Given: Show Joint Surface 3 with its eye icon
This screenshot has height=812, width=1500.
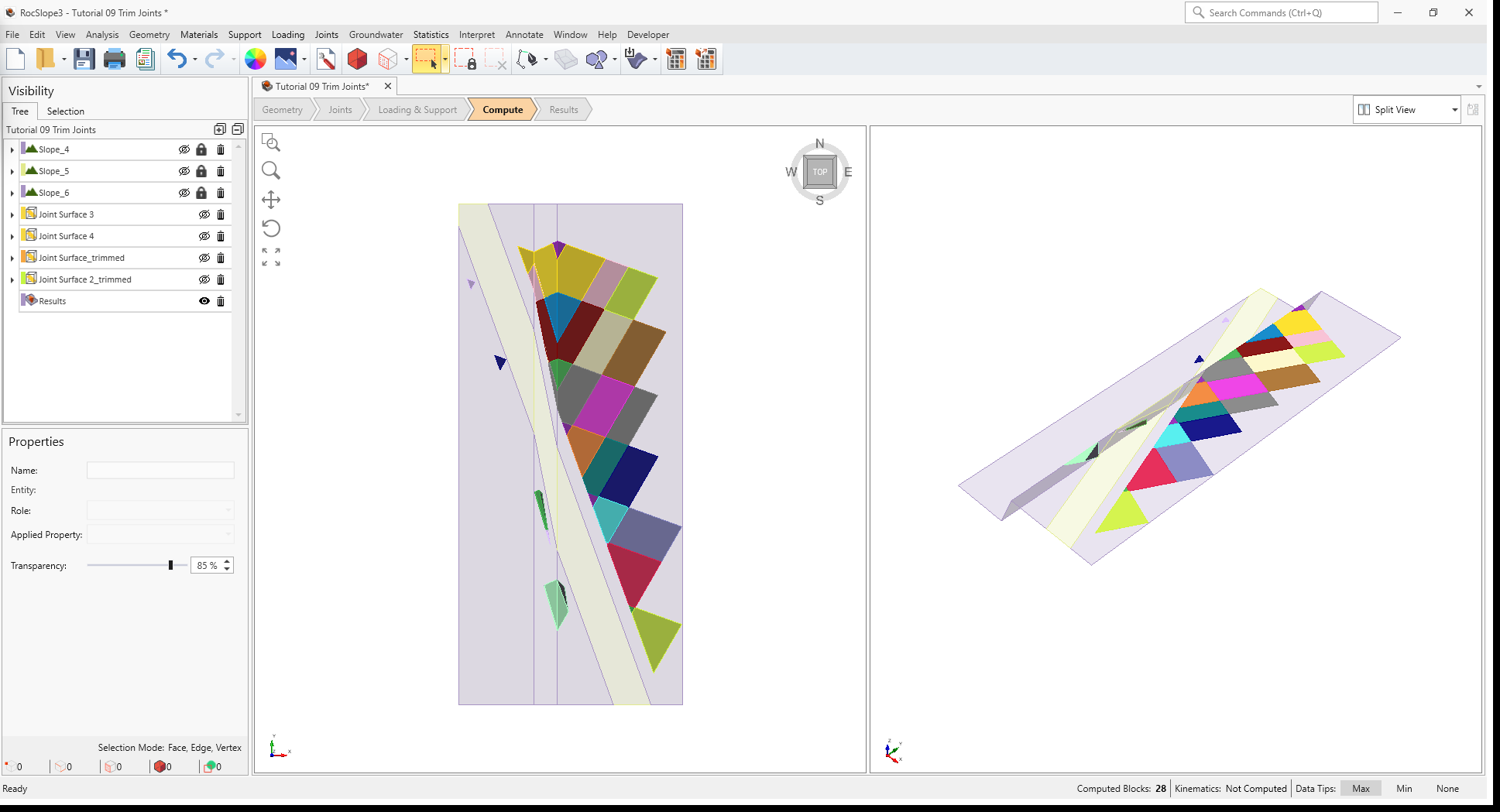Looking at the screenshot, I should [204, 214].
